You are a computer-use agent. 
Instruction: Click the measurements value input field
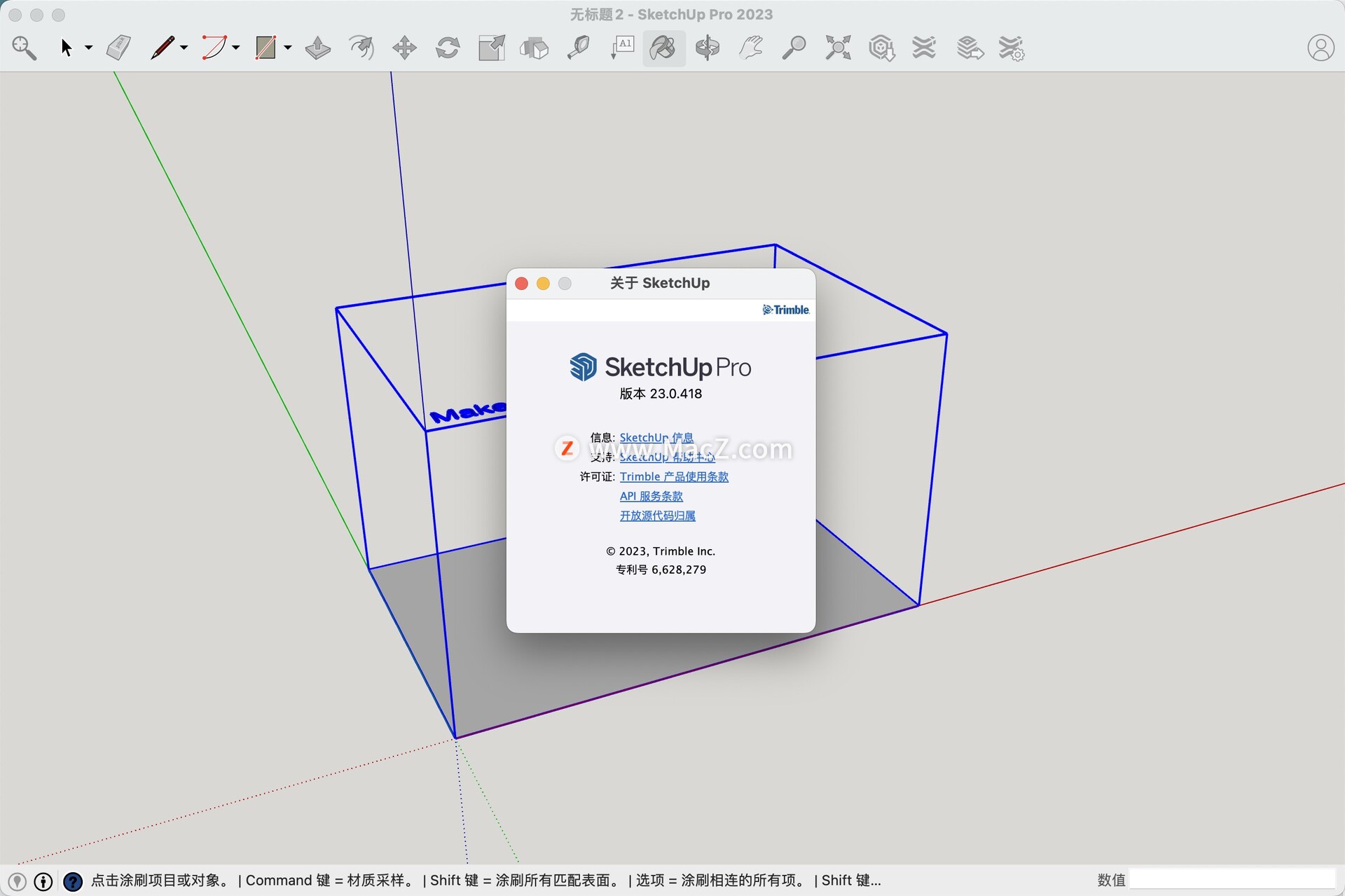click(1232, 880)
